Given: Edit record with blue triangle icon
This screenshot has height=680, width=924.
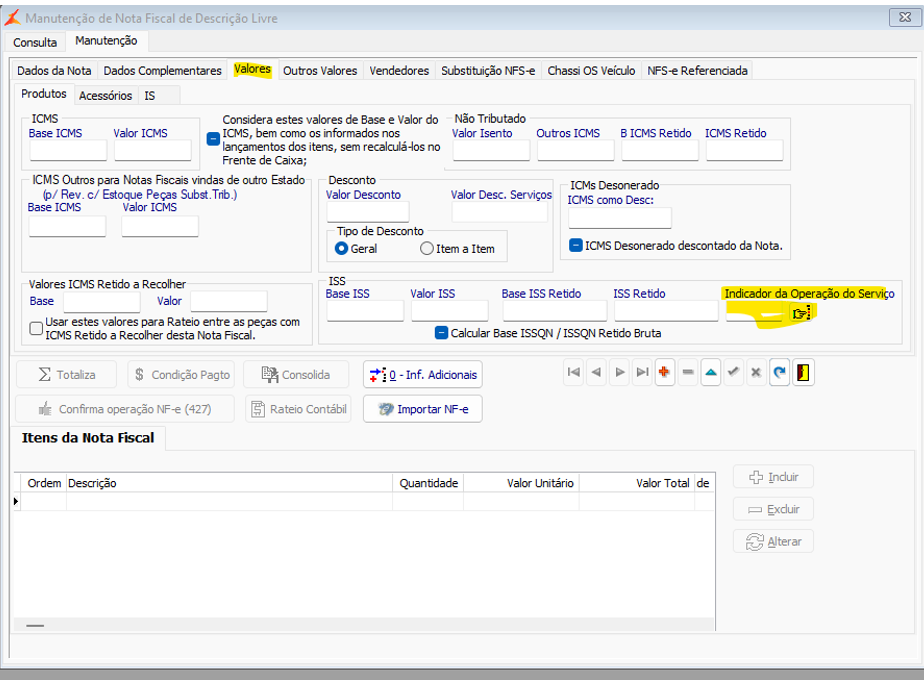Looking at the screenshot, I should (x=711, y=372).
